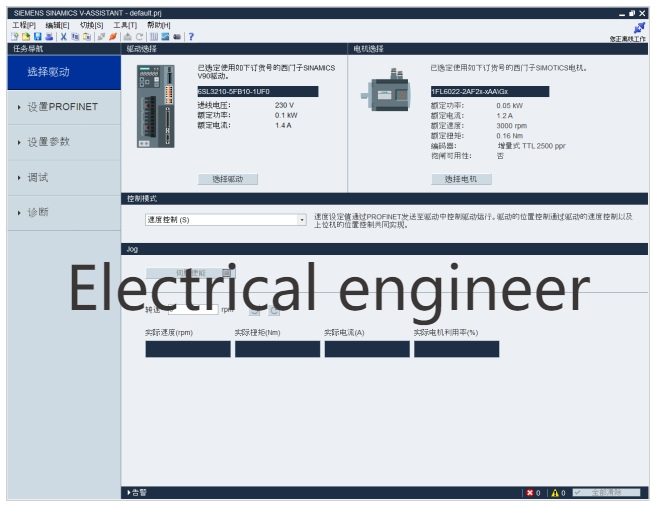Click the 0.16 Nm rated torque value
Image resolution: width=656 pixels, height=506 pixels.
510,136
